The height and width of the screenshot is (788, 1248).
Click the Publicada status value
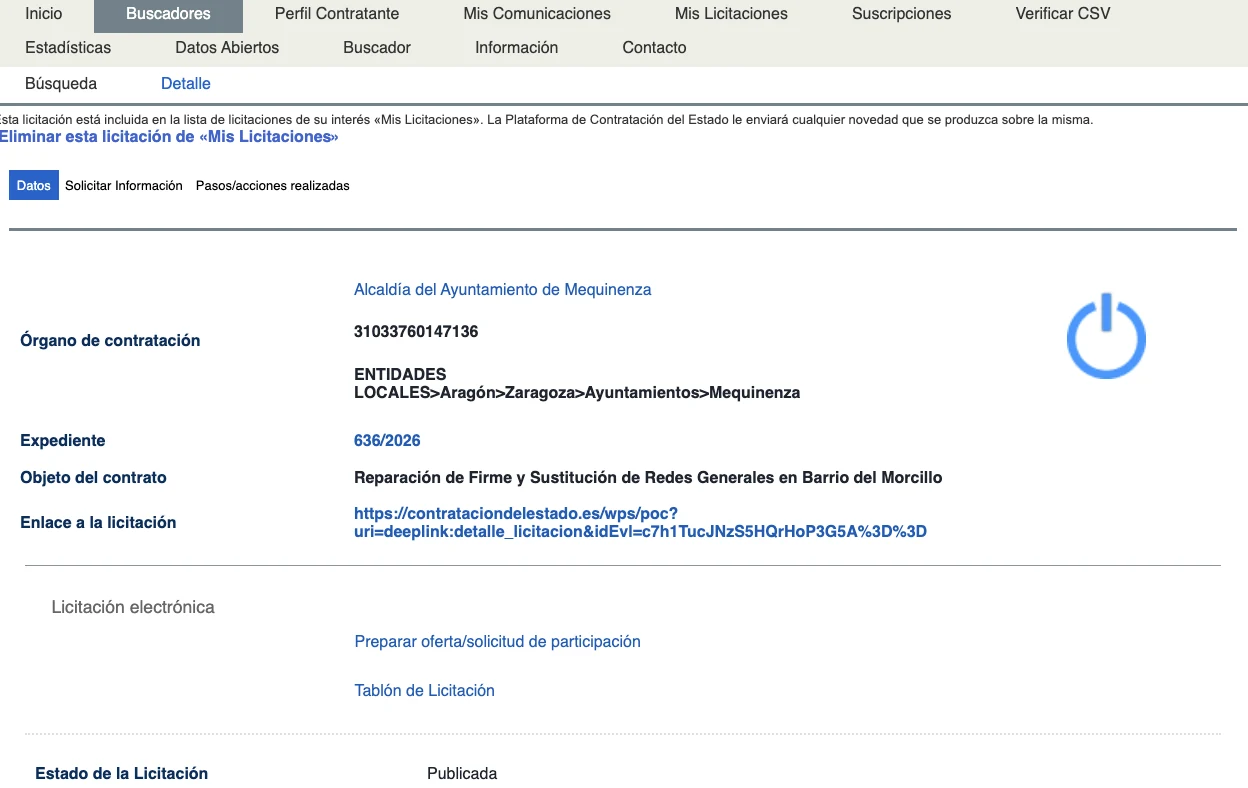tap(462, 773)
